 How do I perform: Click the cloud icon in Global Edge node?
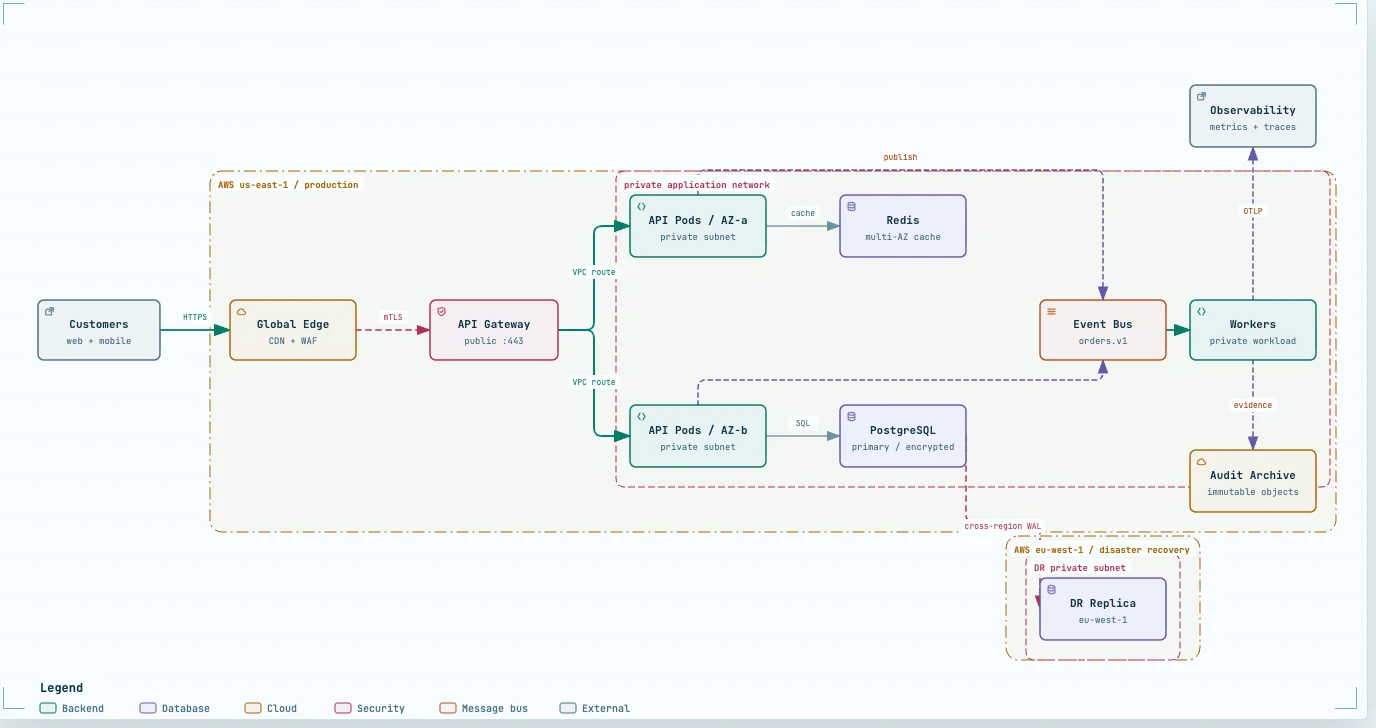coord(242,311)
